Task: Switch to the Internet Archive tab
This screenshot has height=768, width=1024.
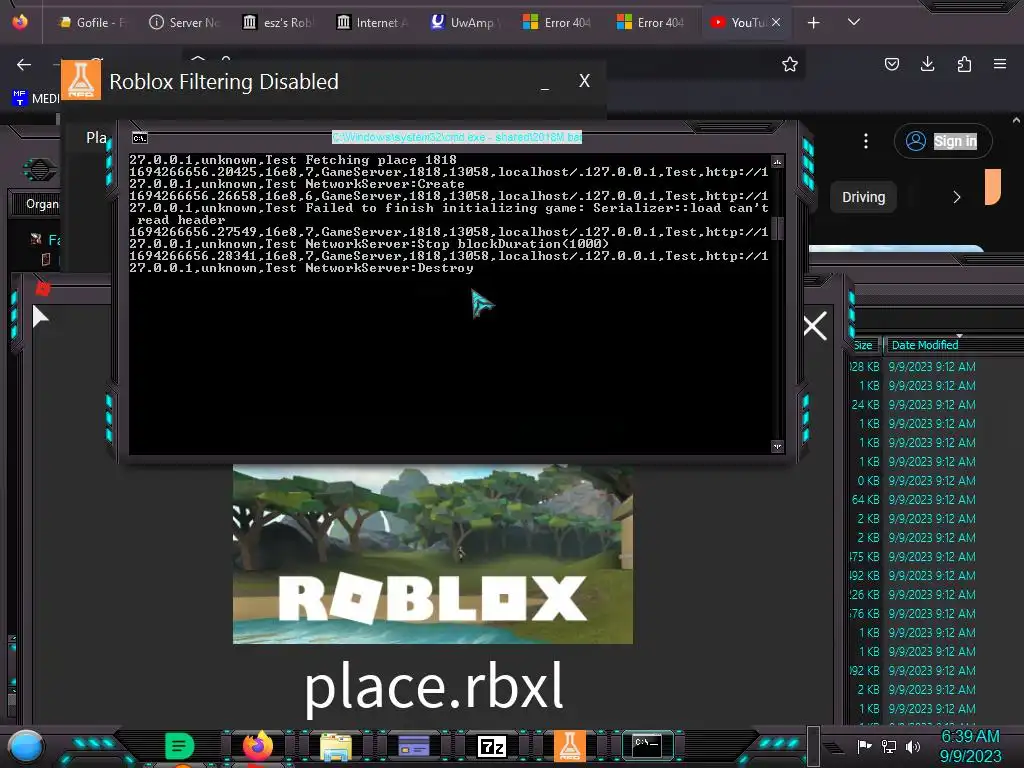Action: pyautogui.click(x=372, y=22)
